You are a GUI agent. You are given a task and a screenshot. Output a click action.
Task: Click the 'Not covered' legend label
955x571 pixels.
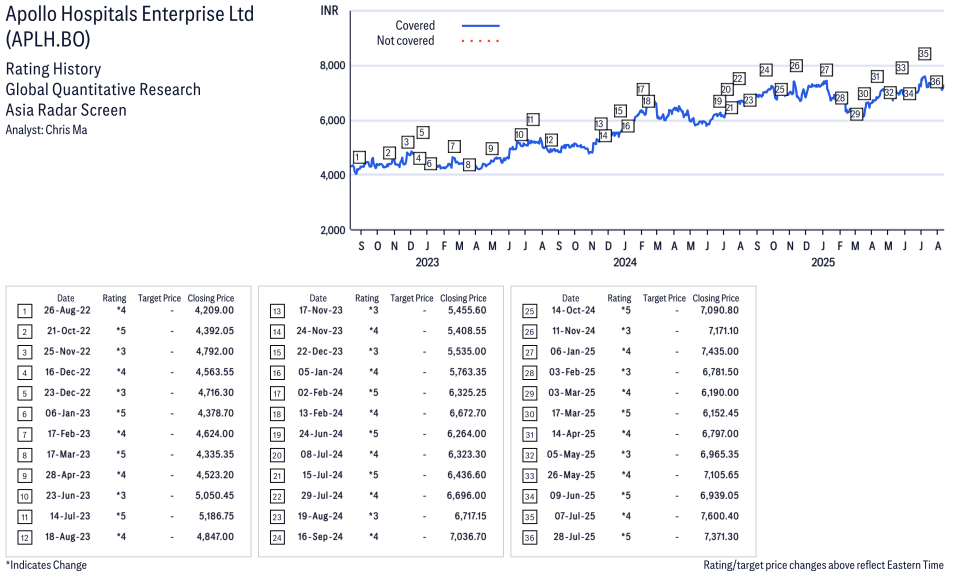click(x=405, y=41)
